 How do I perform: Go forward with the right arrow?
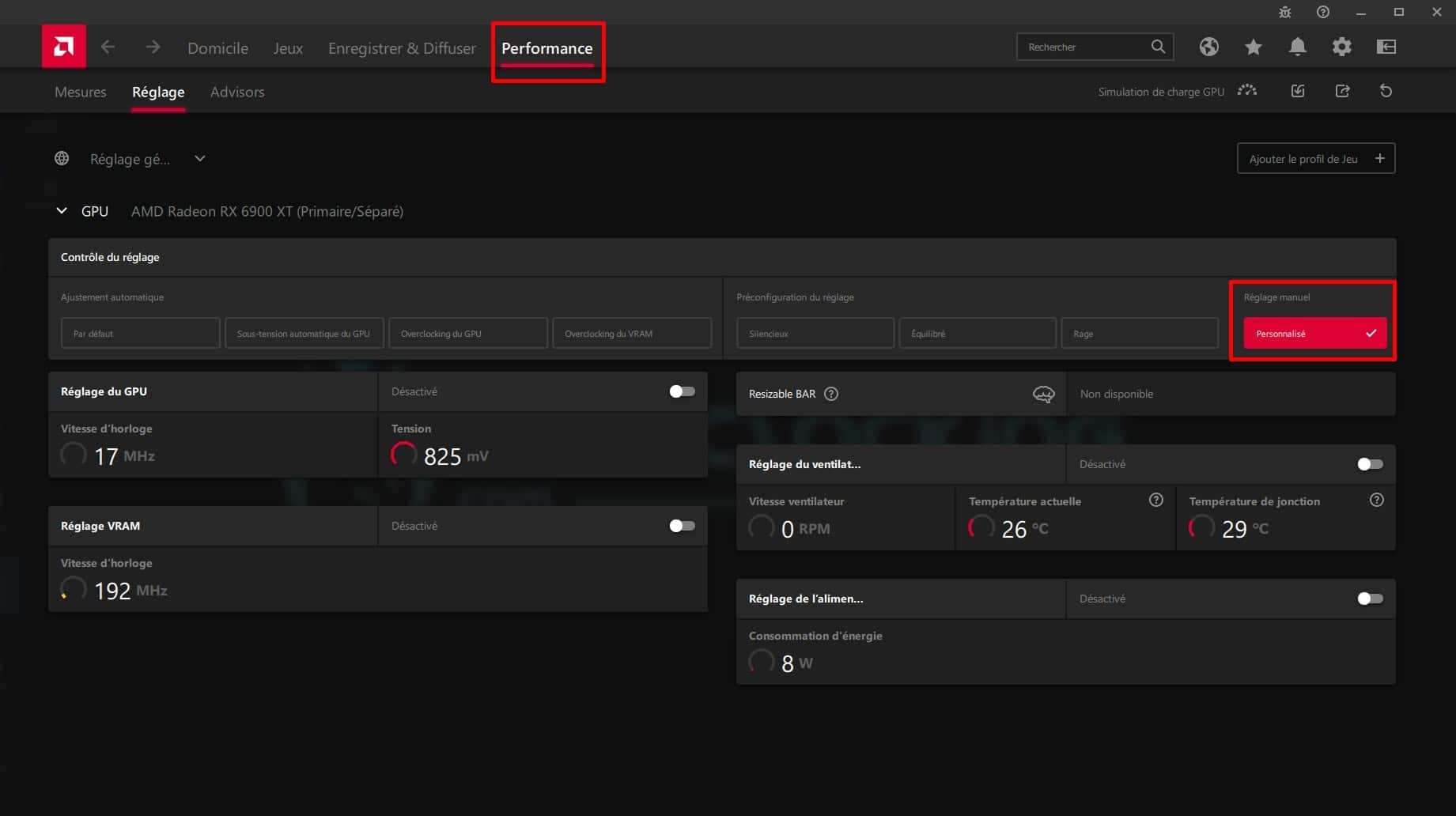(x=153, y=47)
